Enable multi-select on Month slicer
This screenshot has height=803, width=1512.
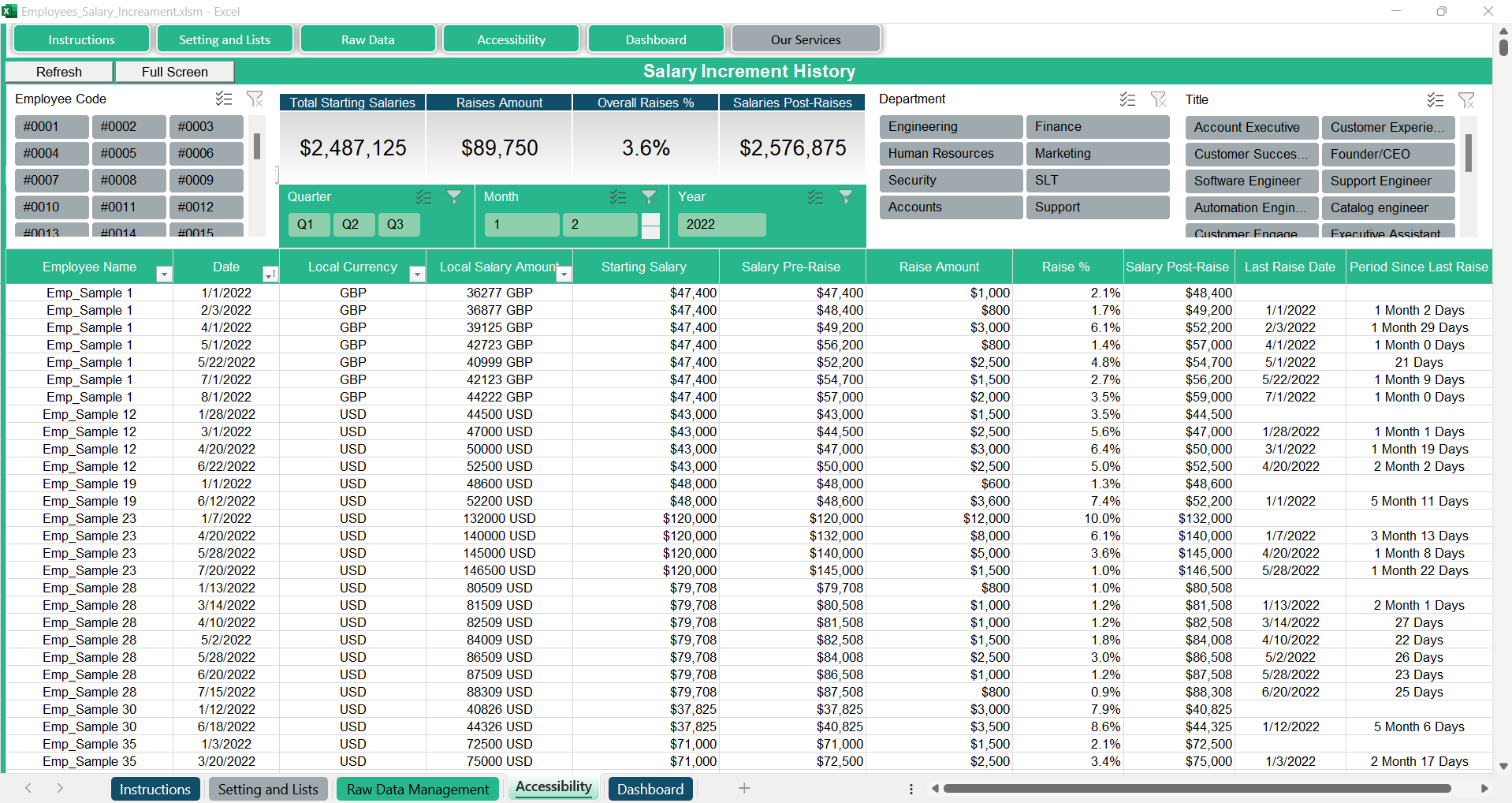618,197
